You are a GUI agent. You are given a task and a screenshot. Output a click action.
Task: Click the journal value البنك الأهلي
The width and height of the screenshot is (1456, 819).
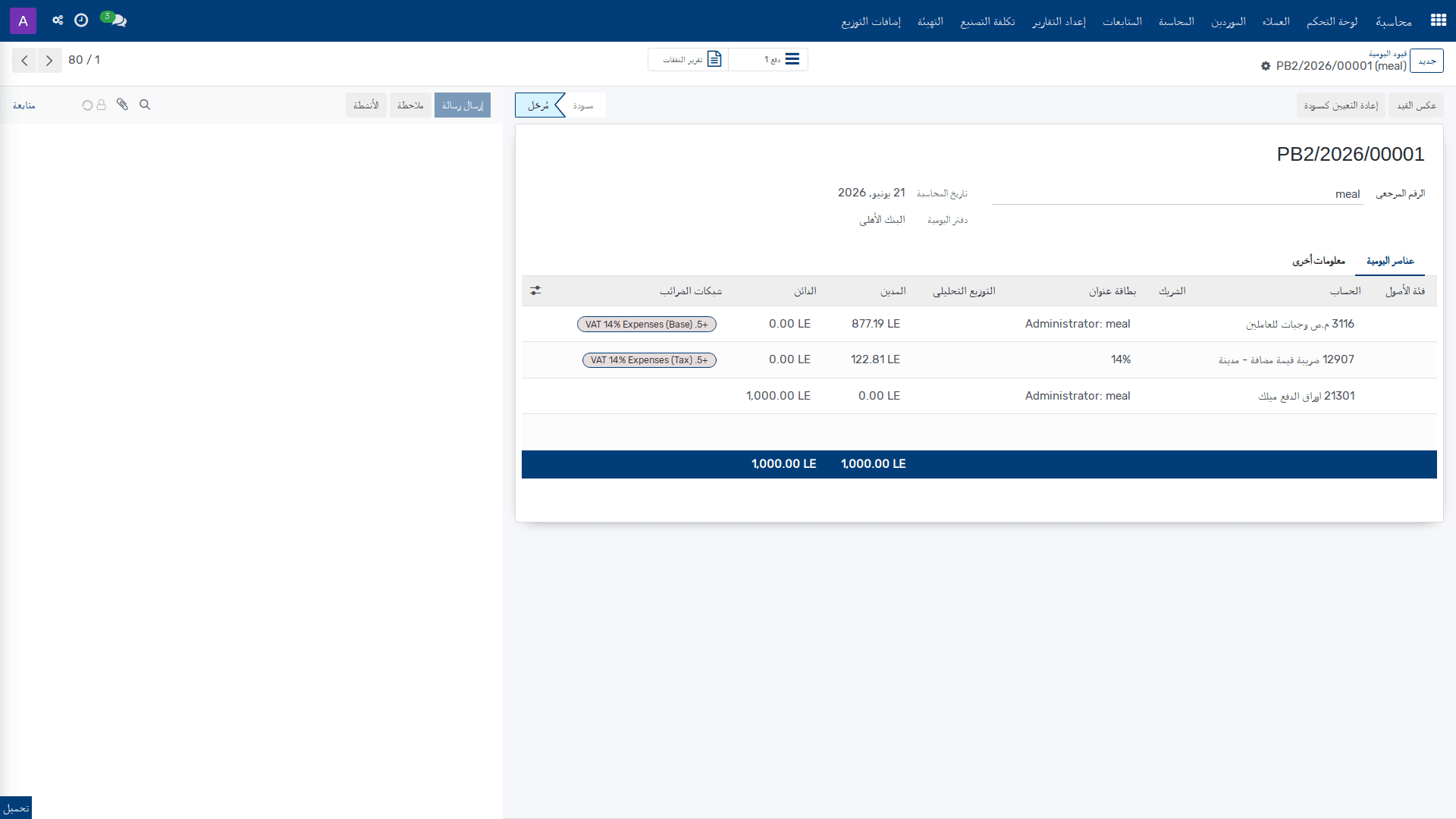point(882,220)
